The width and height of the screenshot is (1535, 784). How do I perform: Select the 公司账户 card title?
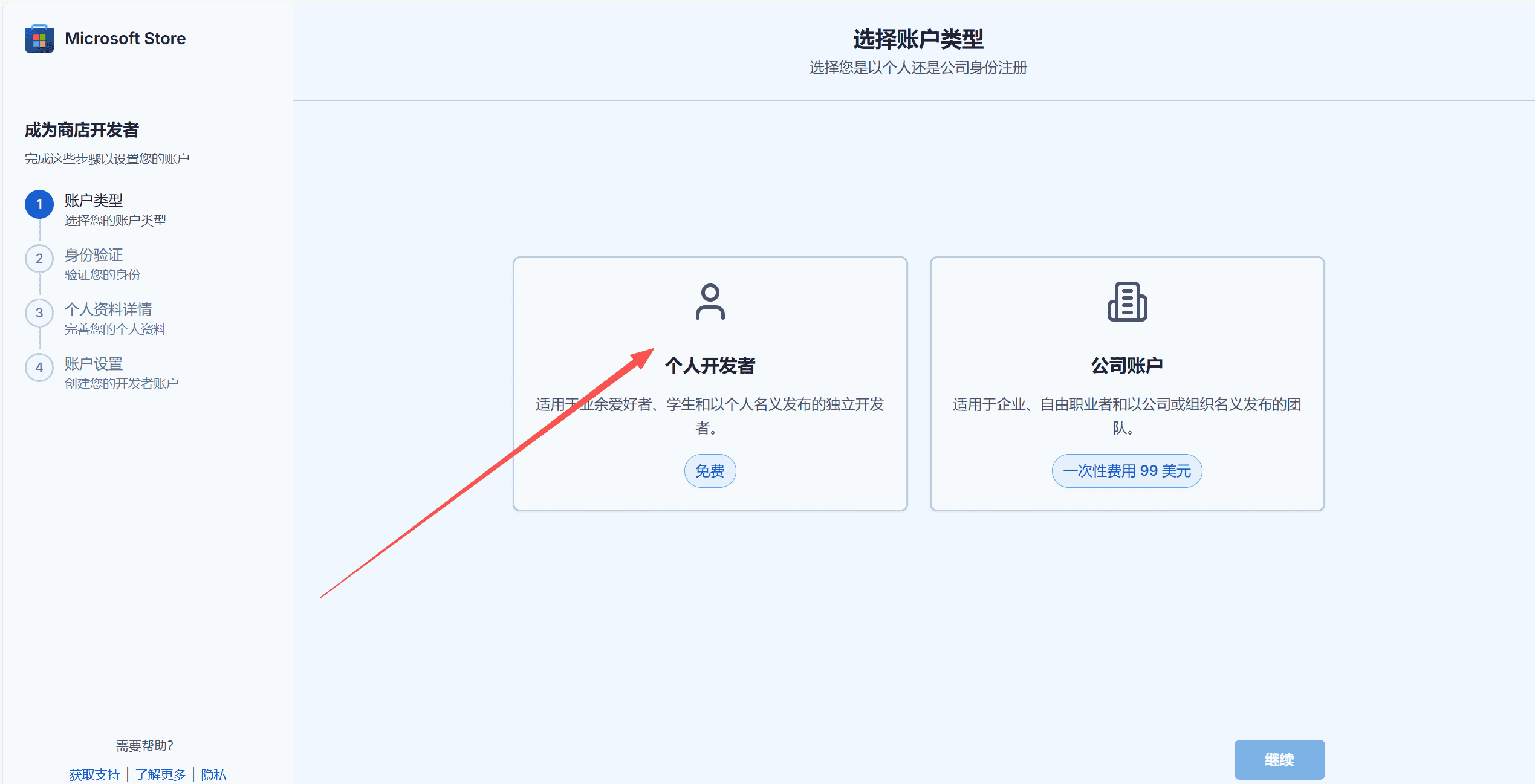(1127, 366)
